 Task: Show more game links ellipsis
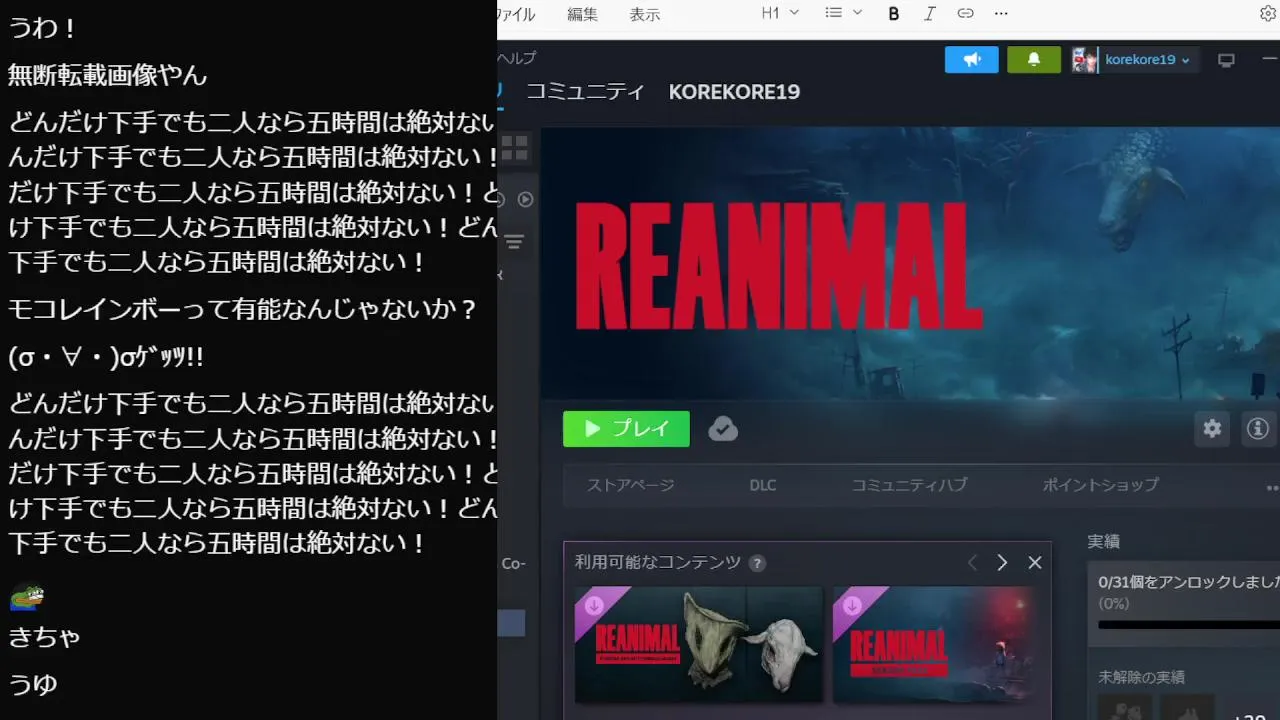pos(1272,487)
